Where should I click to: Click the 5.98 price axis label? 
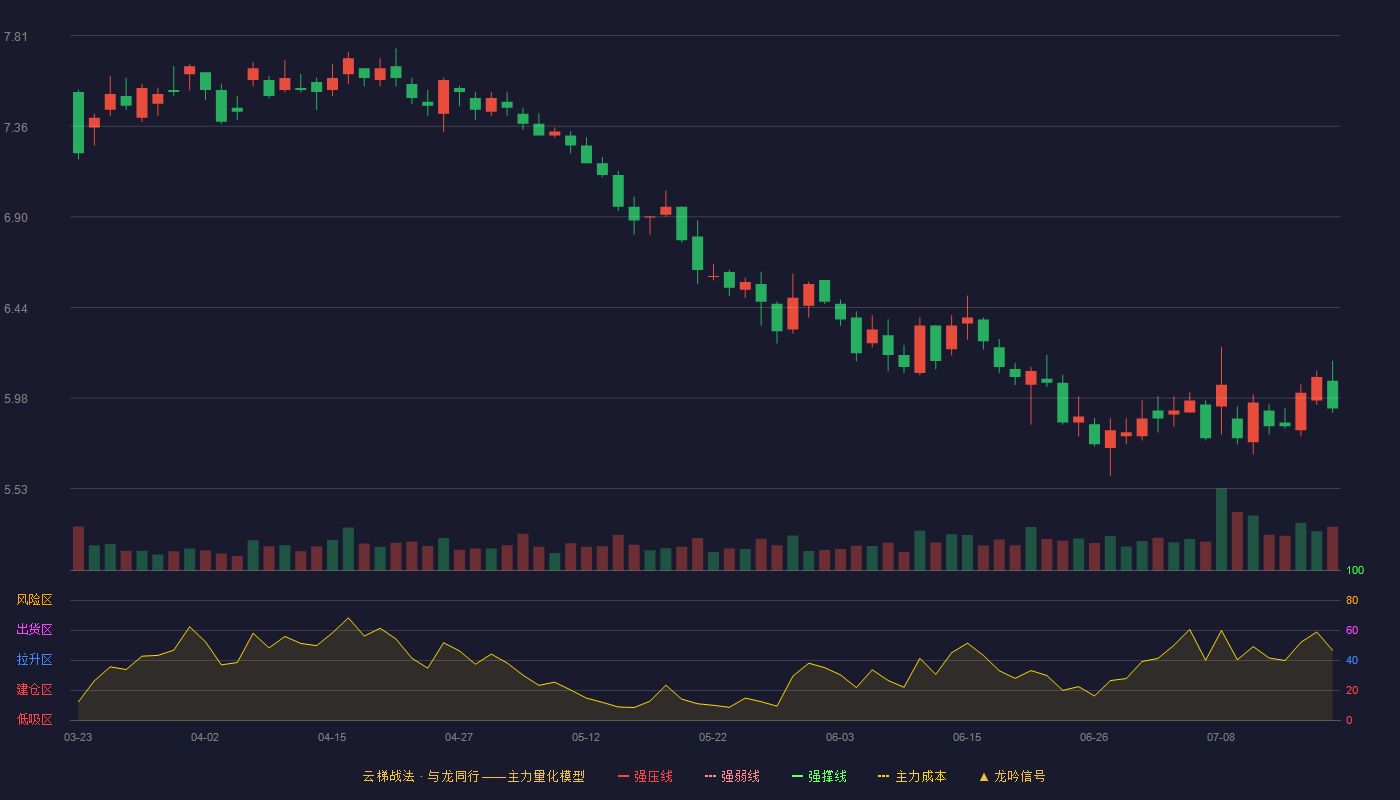(x=16, y=399)
